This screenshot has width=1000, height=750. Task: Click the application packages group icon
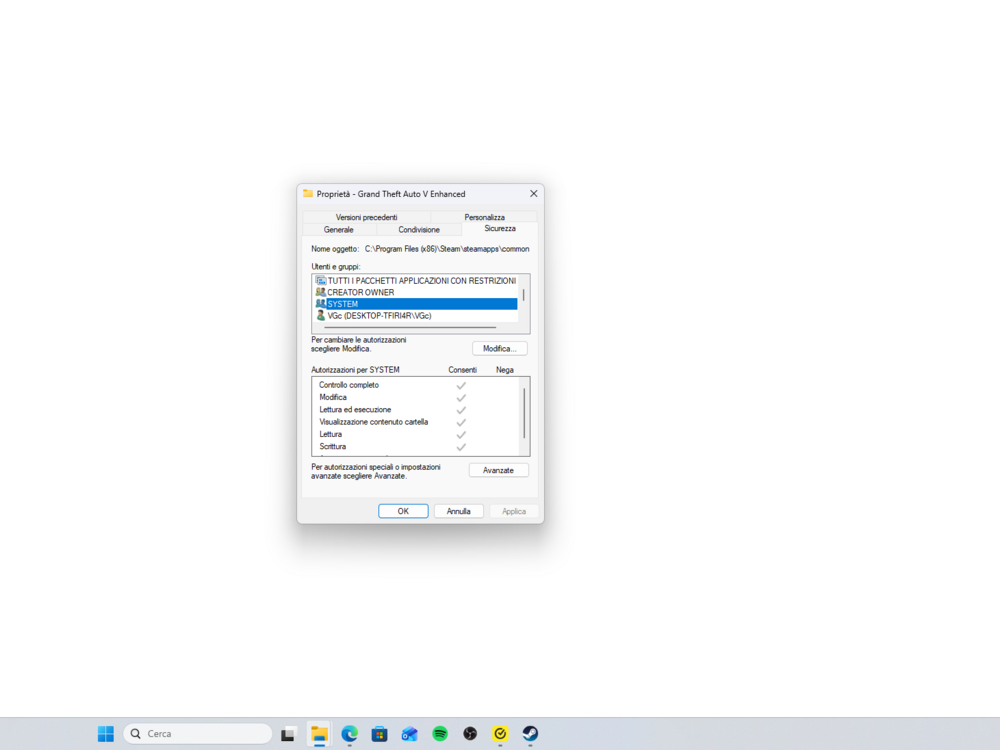point(321,281)
